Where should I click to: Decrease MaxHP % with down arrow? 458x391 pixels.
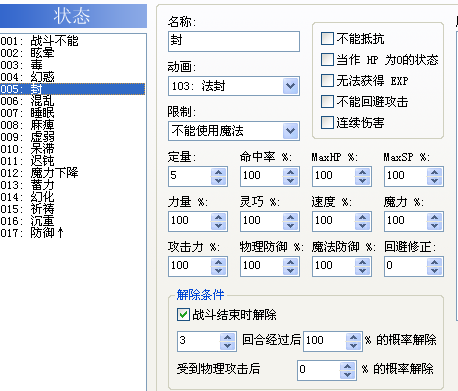coord(363,181)
